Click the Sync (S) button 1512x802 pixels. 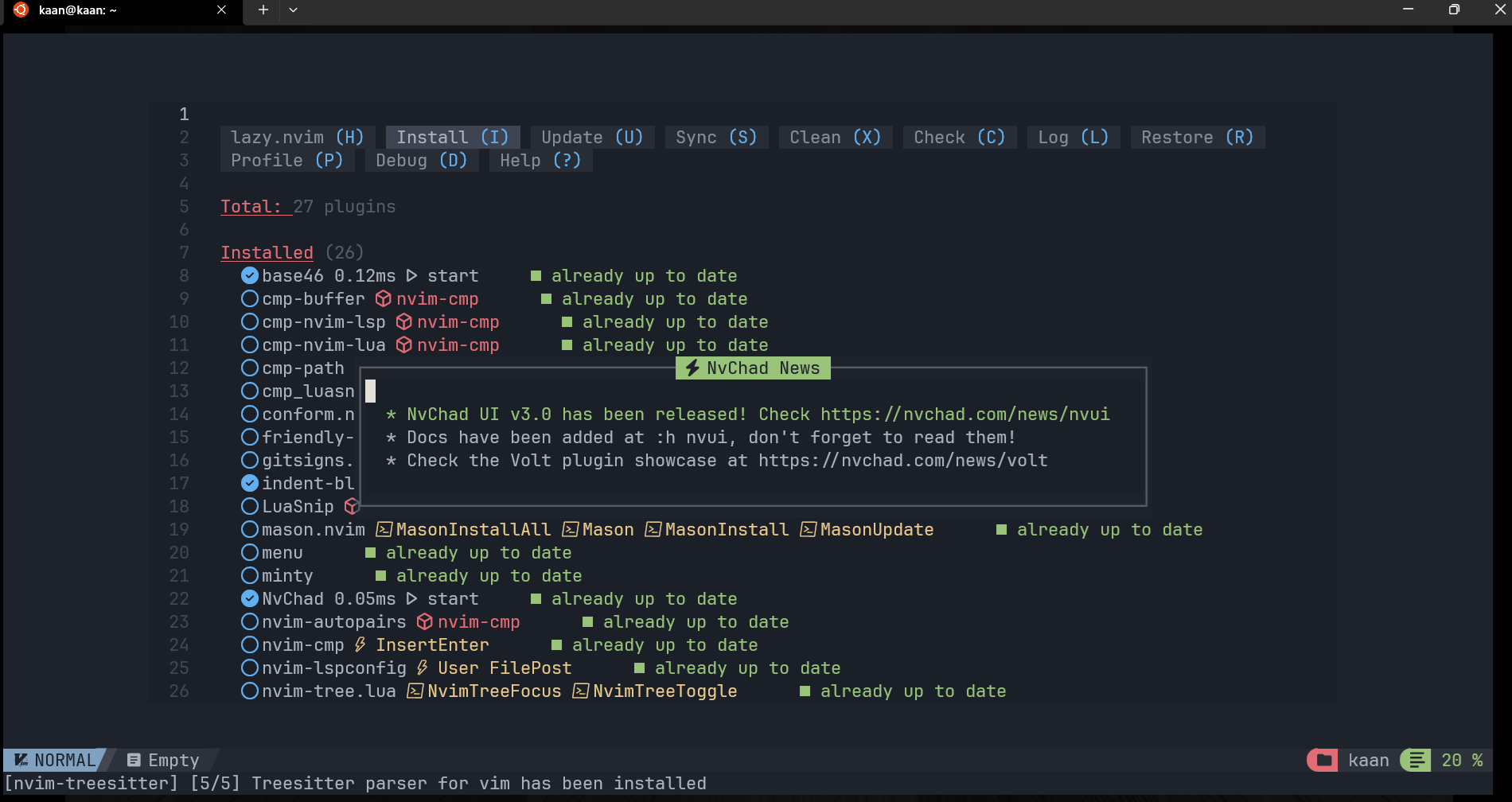(x=716, y=138)
